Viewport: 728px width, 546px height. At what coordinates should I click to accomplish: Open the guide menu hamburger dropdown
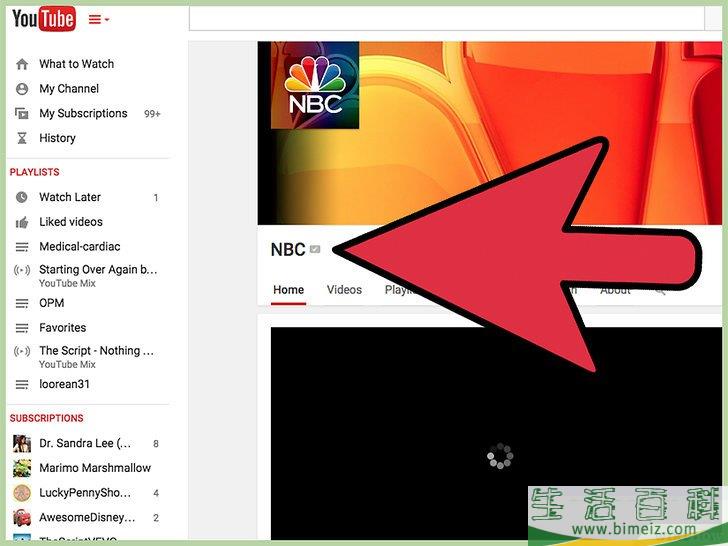coord(99,20)
